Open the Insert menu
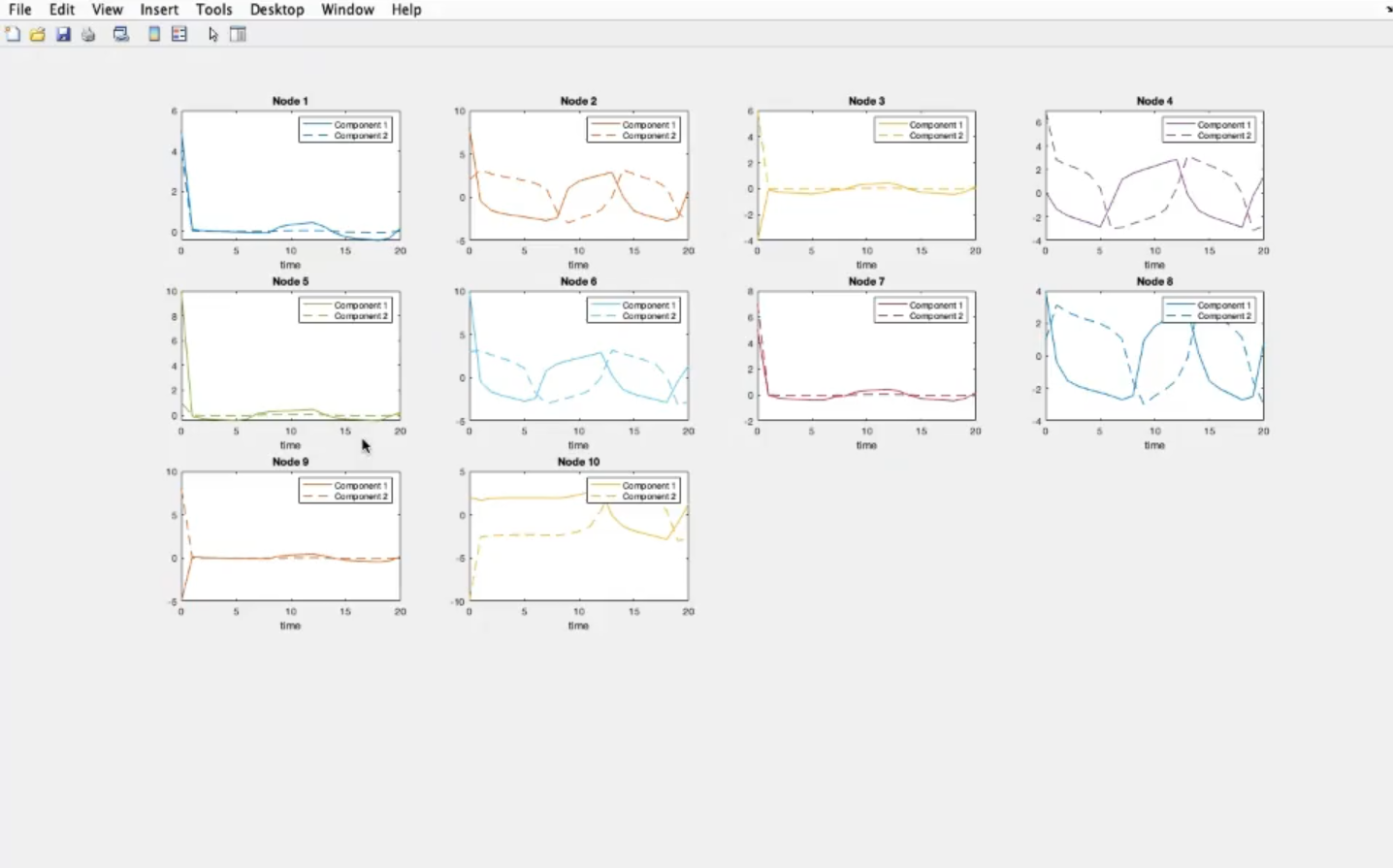 [x=159, y=10]
